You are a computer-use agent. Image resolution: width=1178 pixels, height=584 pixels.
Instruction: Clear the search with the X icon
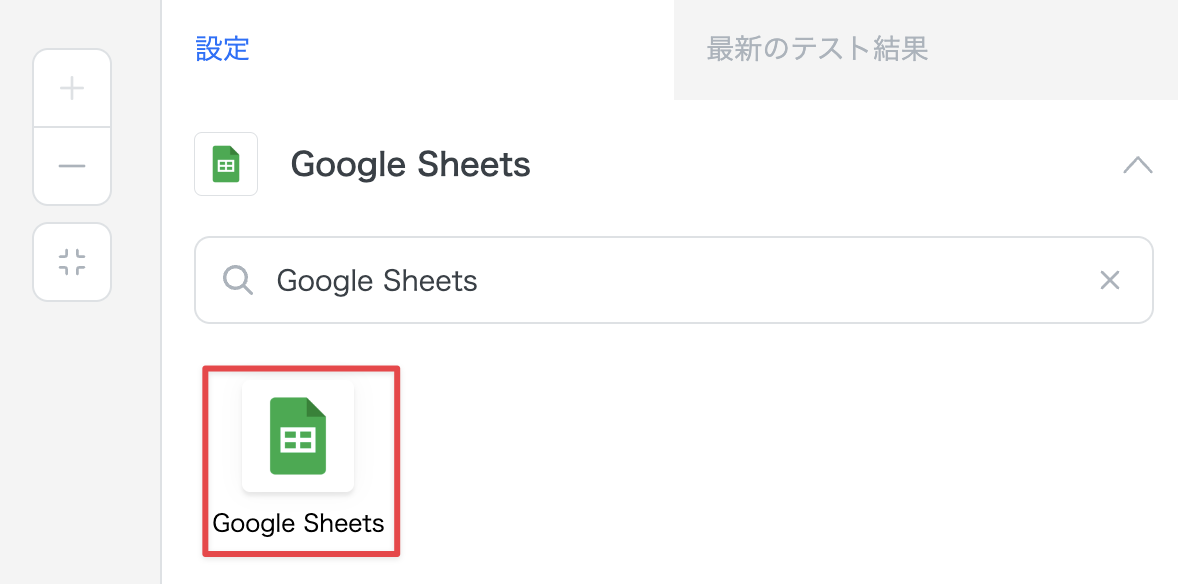[1109, 281]
